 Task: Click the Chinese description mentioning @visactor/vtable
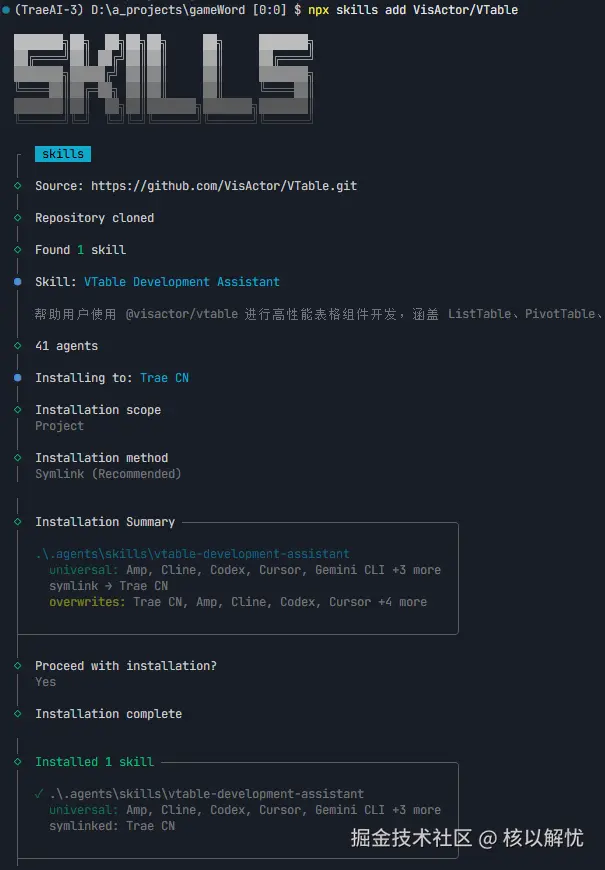[x=319, y=314]
